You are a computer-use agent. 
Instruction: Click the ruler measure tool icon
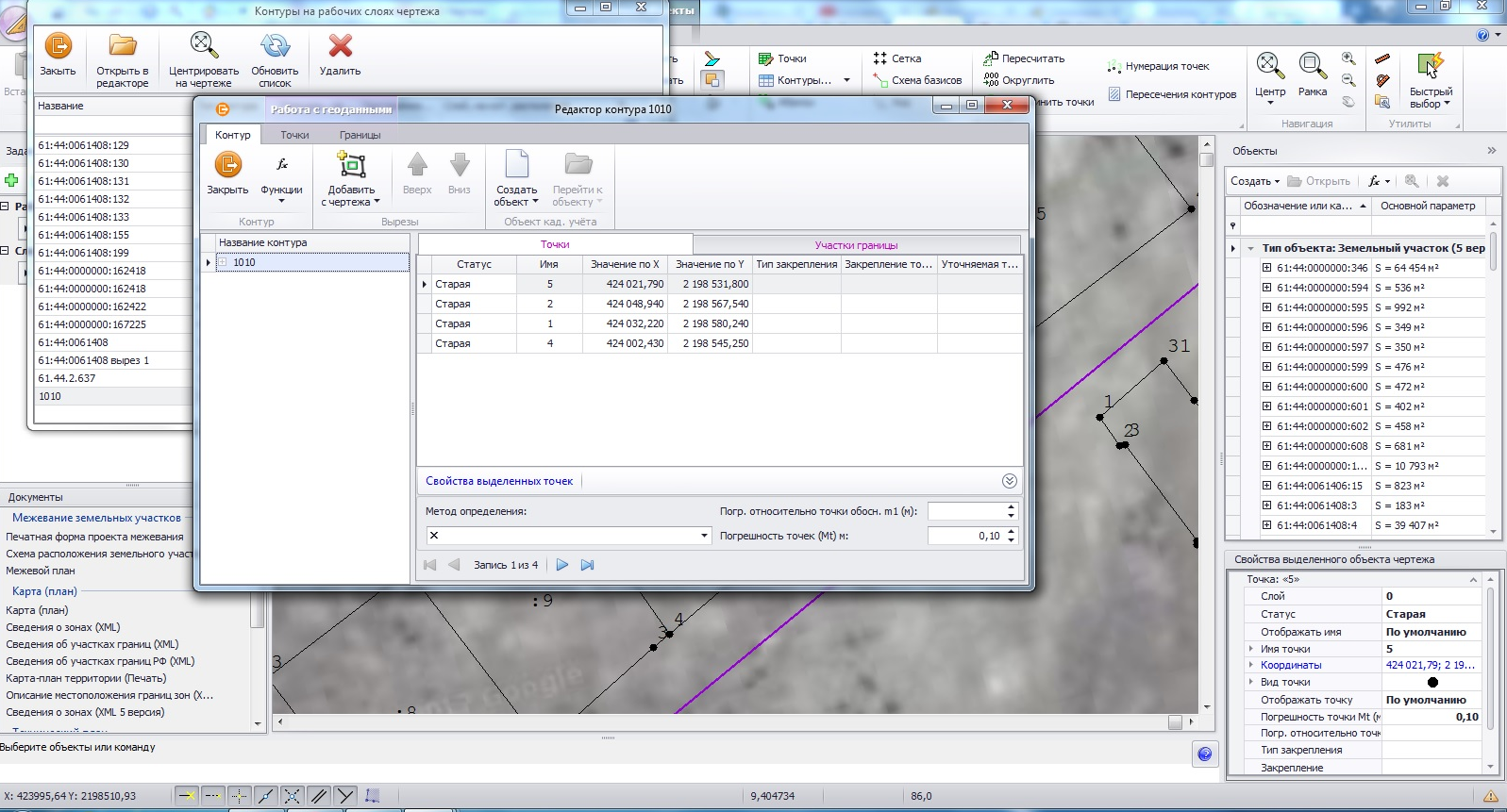pos(1382,58)
